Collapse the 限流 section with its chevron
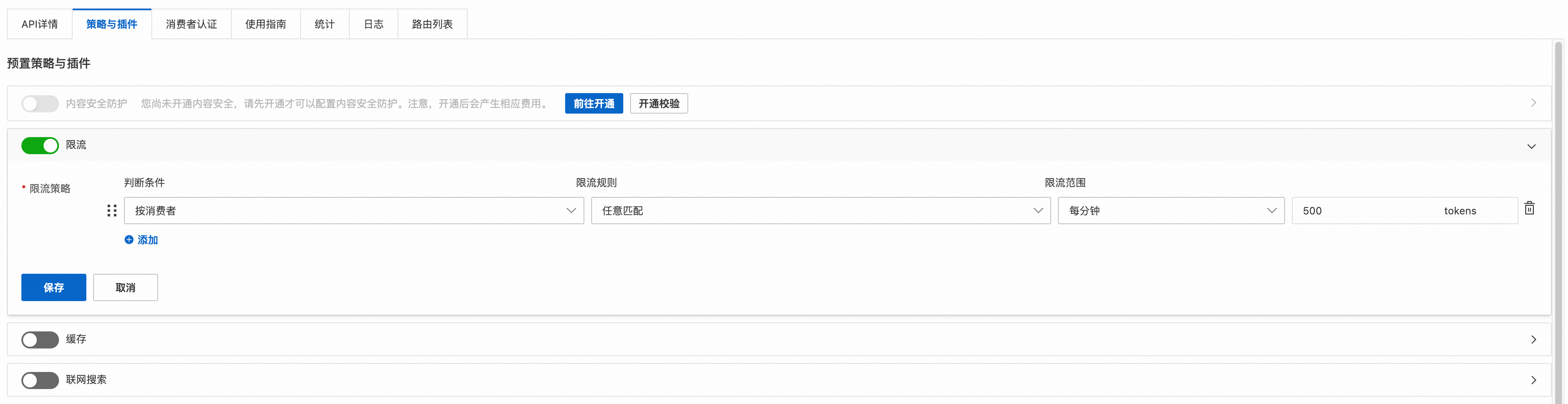The image size is (1568, 404). click(1531, 146)
